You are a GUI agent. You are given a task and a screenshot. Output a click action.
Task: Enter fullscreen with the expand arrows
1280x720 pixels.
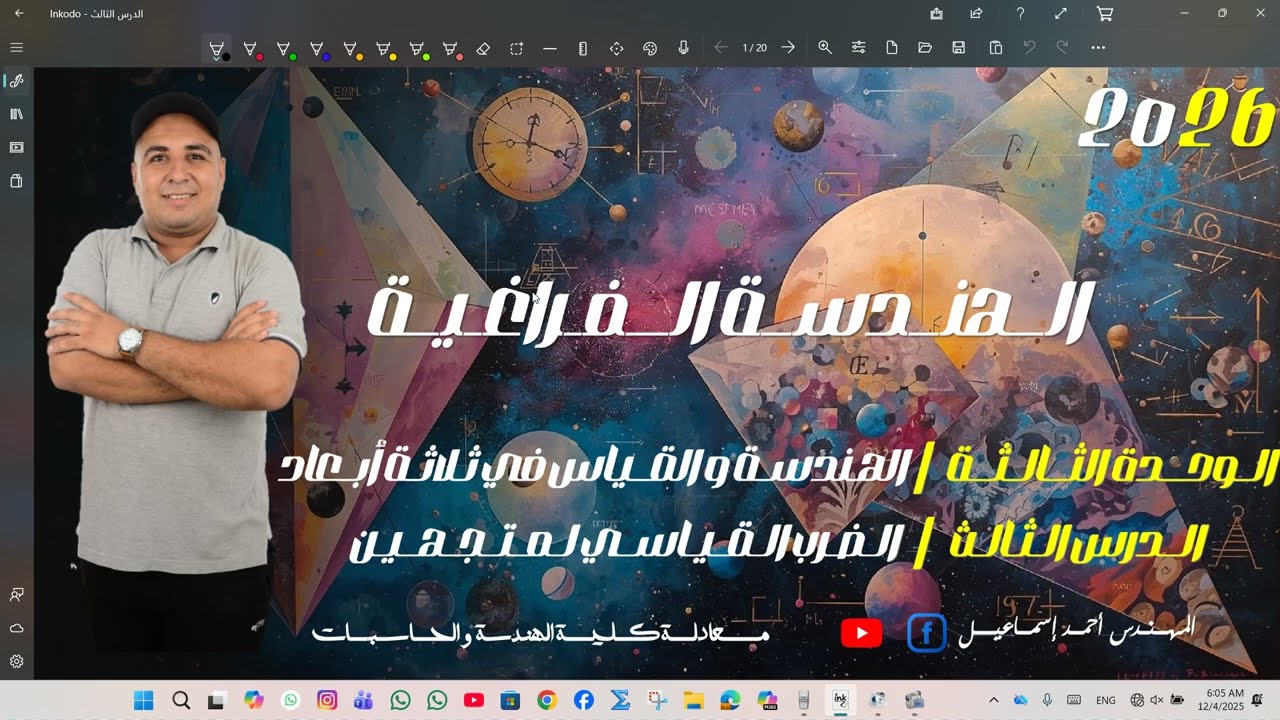coord(1061,13)
